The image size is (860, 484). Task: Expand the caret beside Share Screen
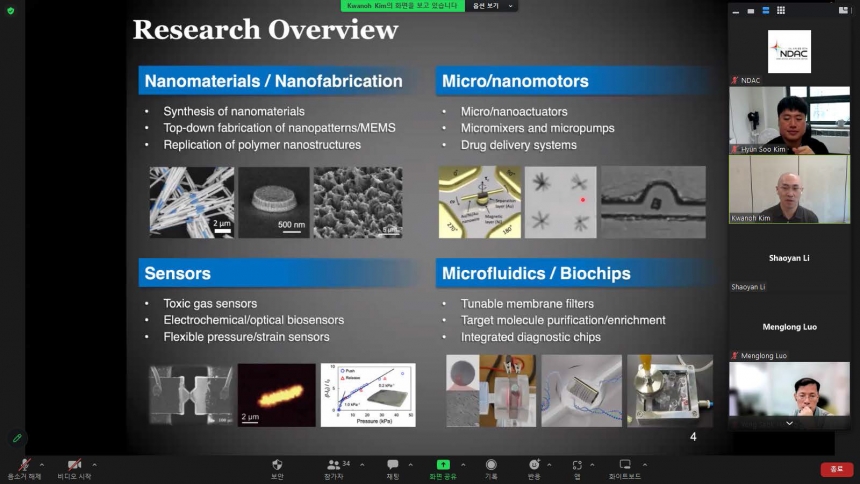click(463, 465)
